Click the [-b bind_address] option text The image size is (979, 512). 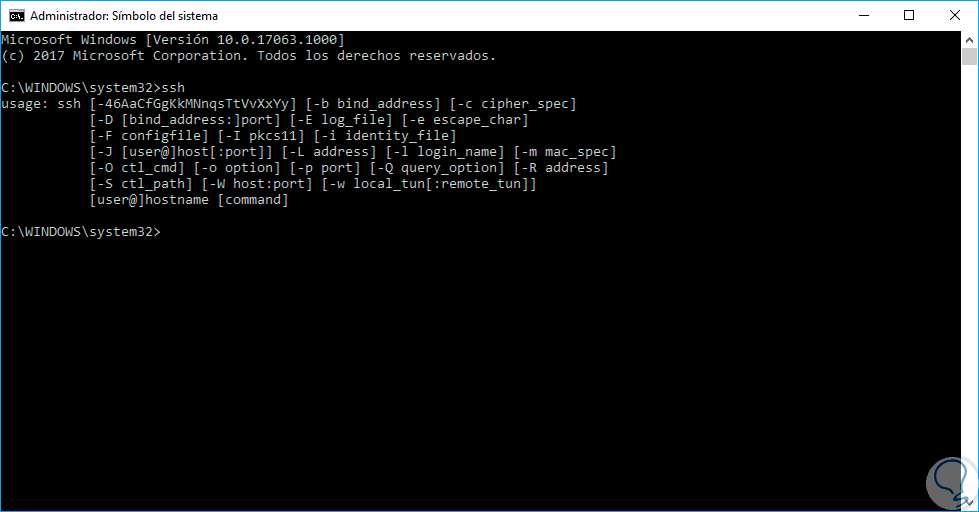coord(373,104)
